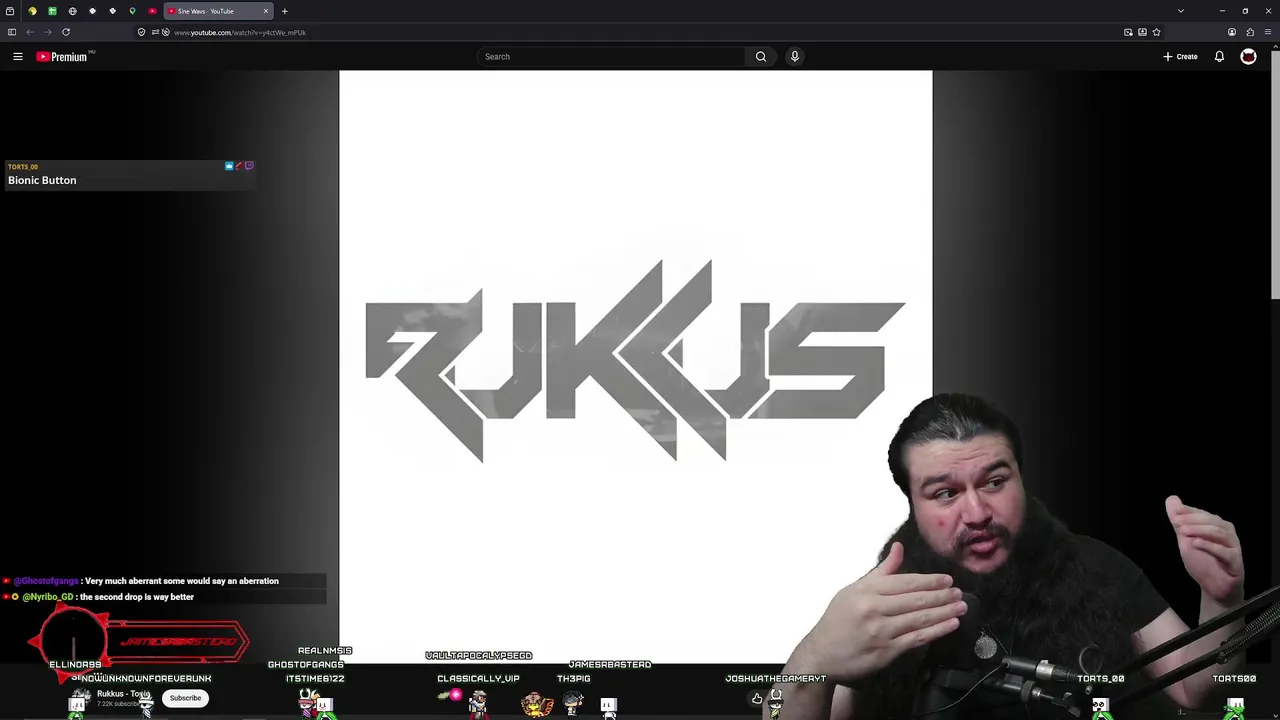Open YouTube notifications bell
The height and width of the screenshot is (720, 1280).
[1219, 57]
